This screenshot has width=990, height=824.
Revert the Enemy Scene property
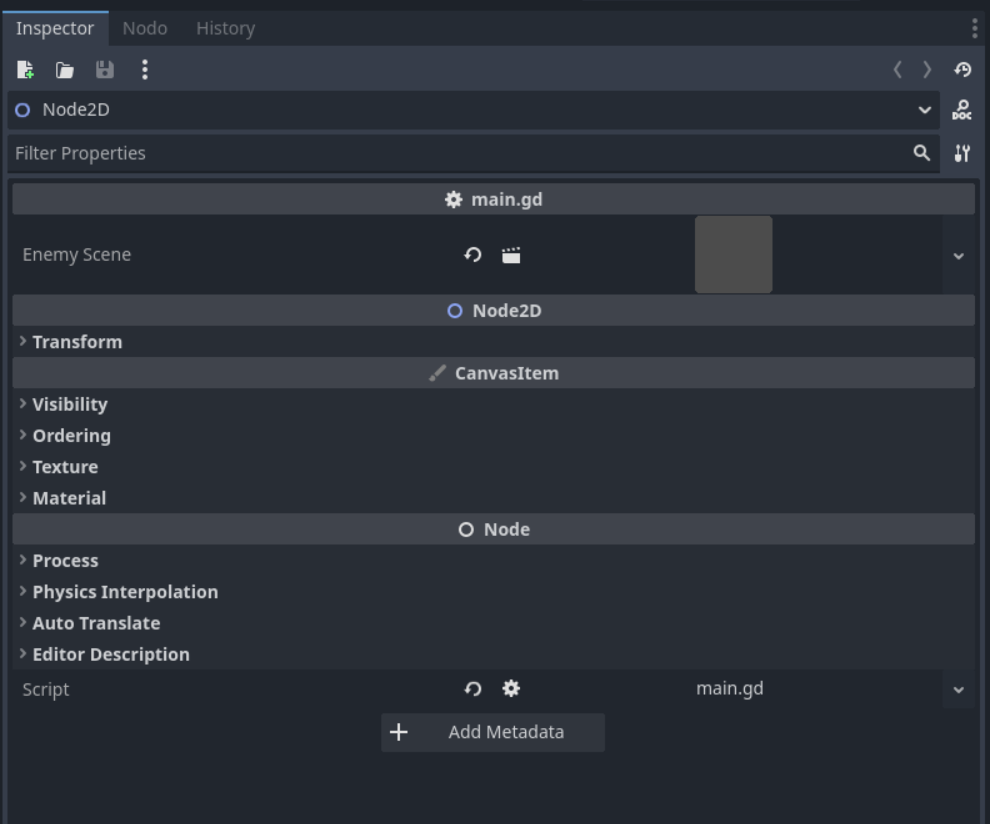tap(473, 255)
